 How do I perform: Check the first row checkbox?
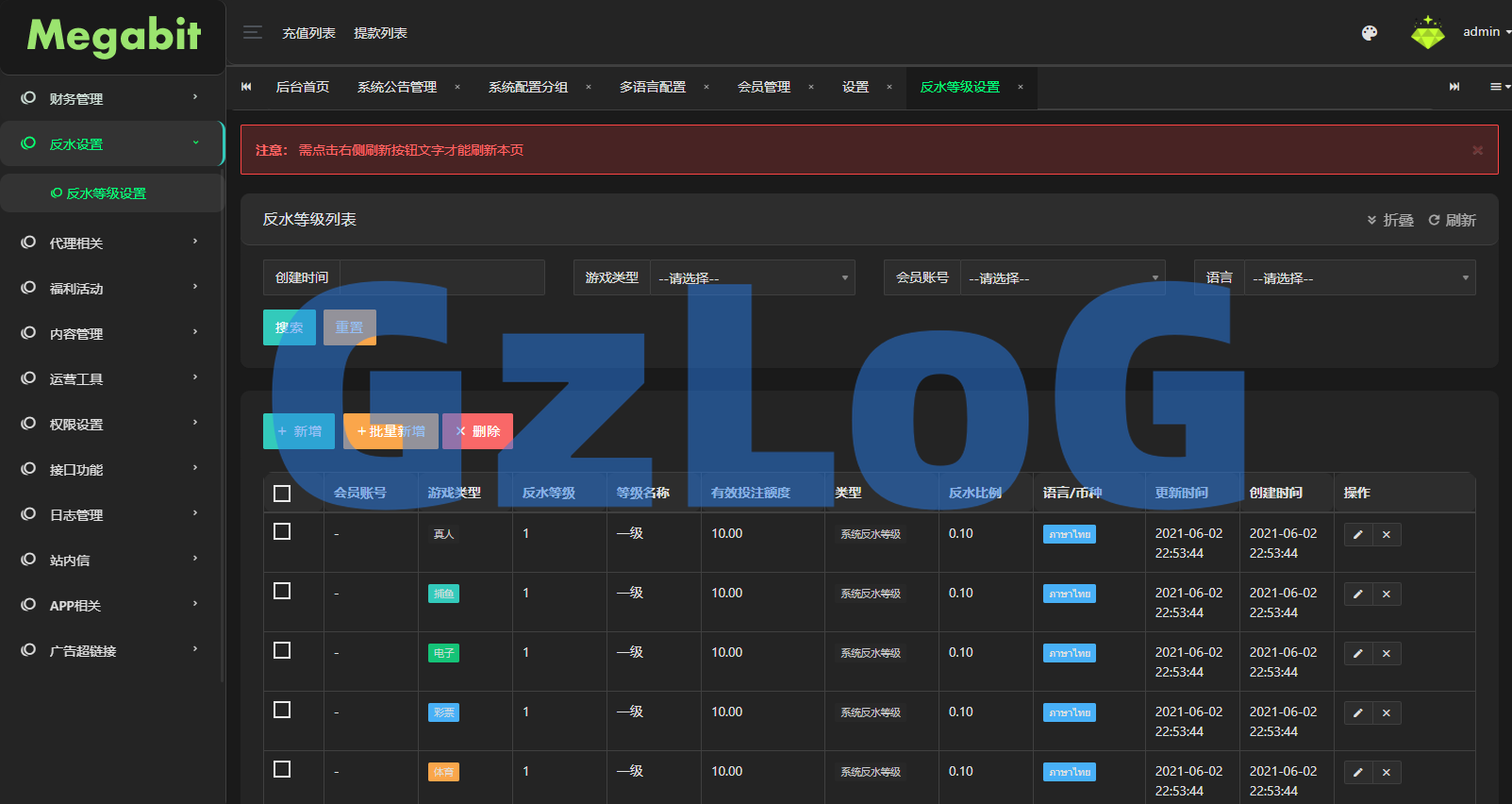coord(282,532)
